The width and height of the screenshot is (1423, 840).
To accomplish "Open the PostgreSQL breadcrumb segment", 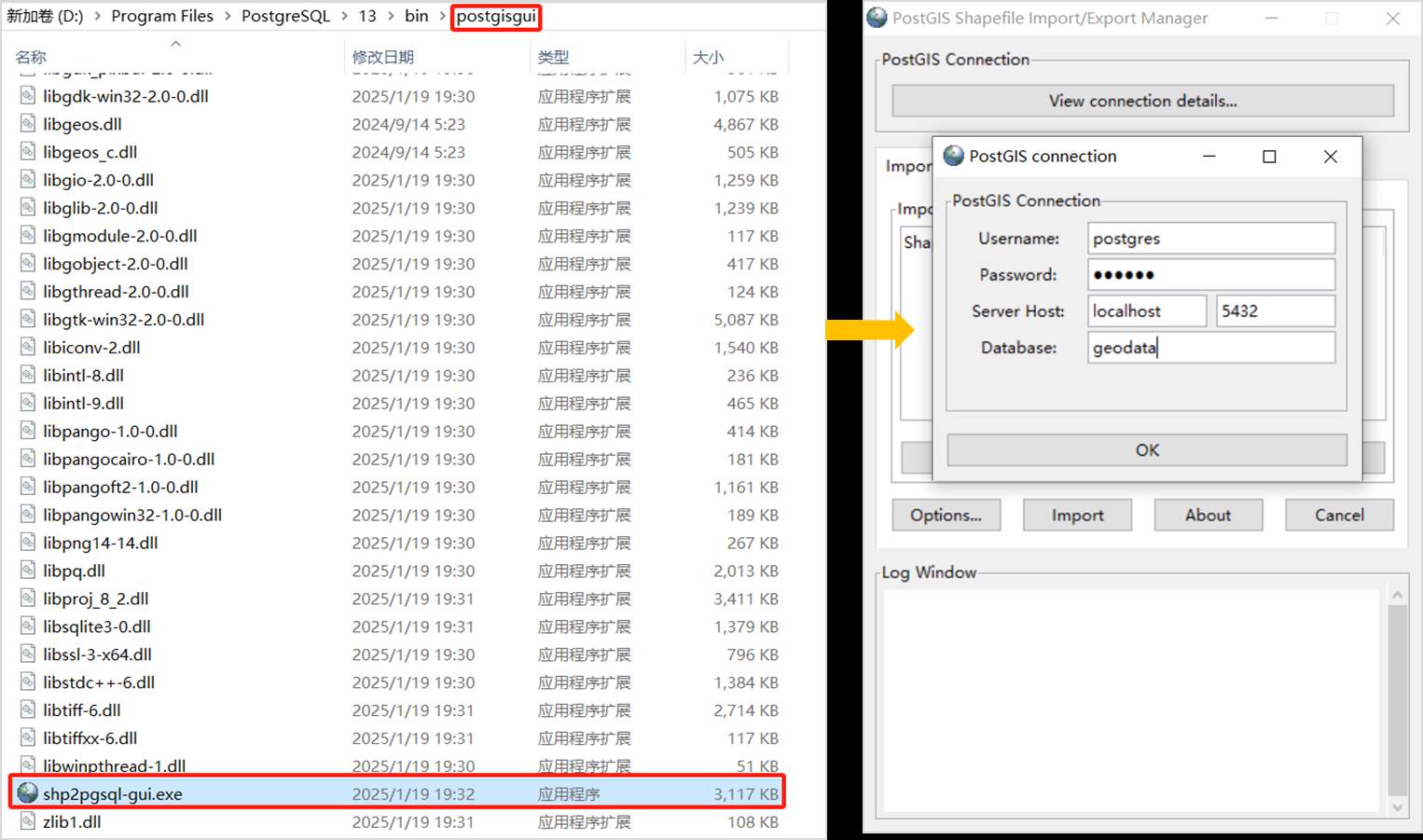I will 285,17.
